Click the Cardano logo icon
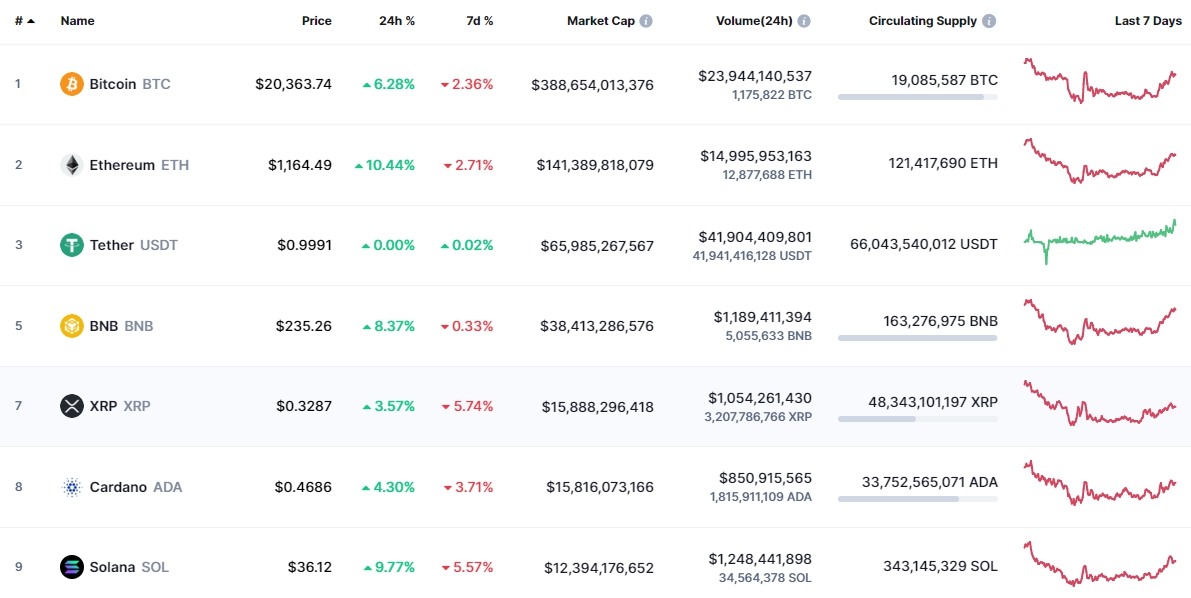The height and width of the screenshot is (598, 1191). [72, 487]
